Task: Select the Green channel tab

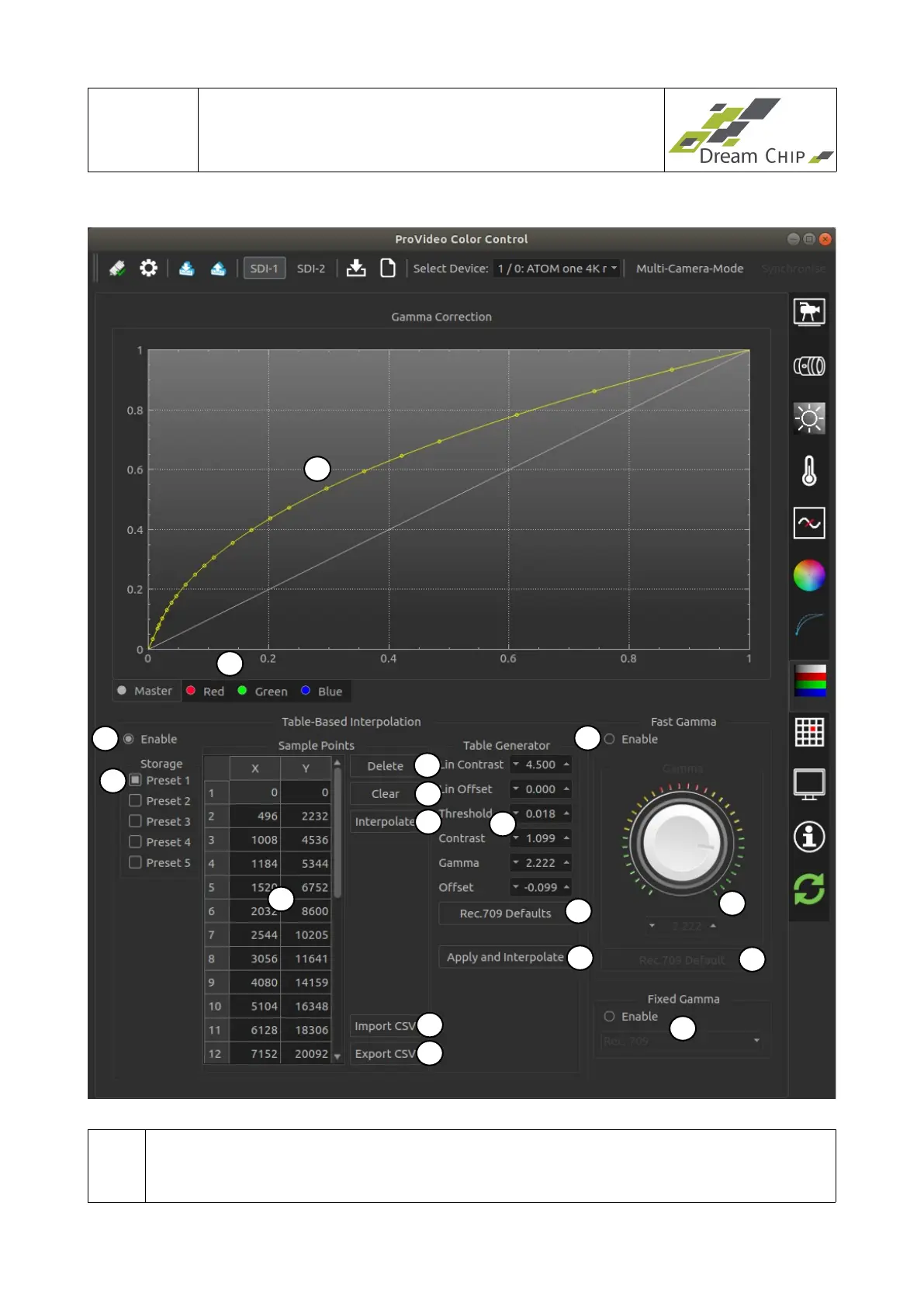Action: tap(263, 691)
